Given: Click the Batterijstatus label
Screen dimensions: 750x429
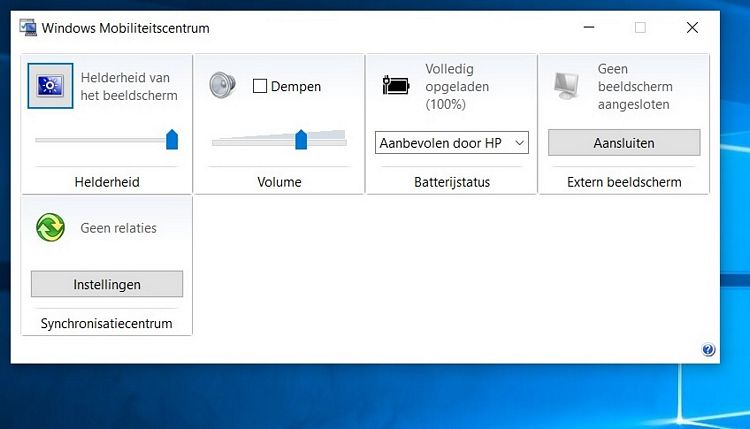Looking at the screenshot, I should tap(452, 182).
